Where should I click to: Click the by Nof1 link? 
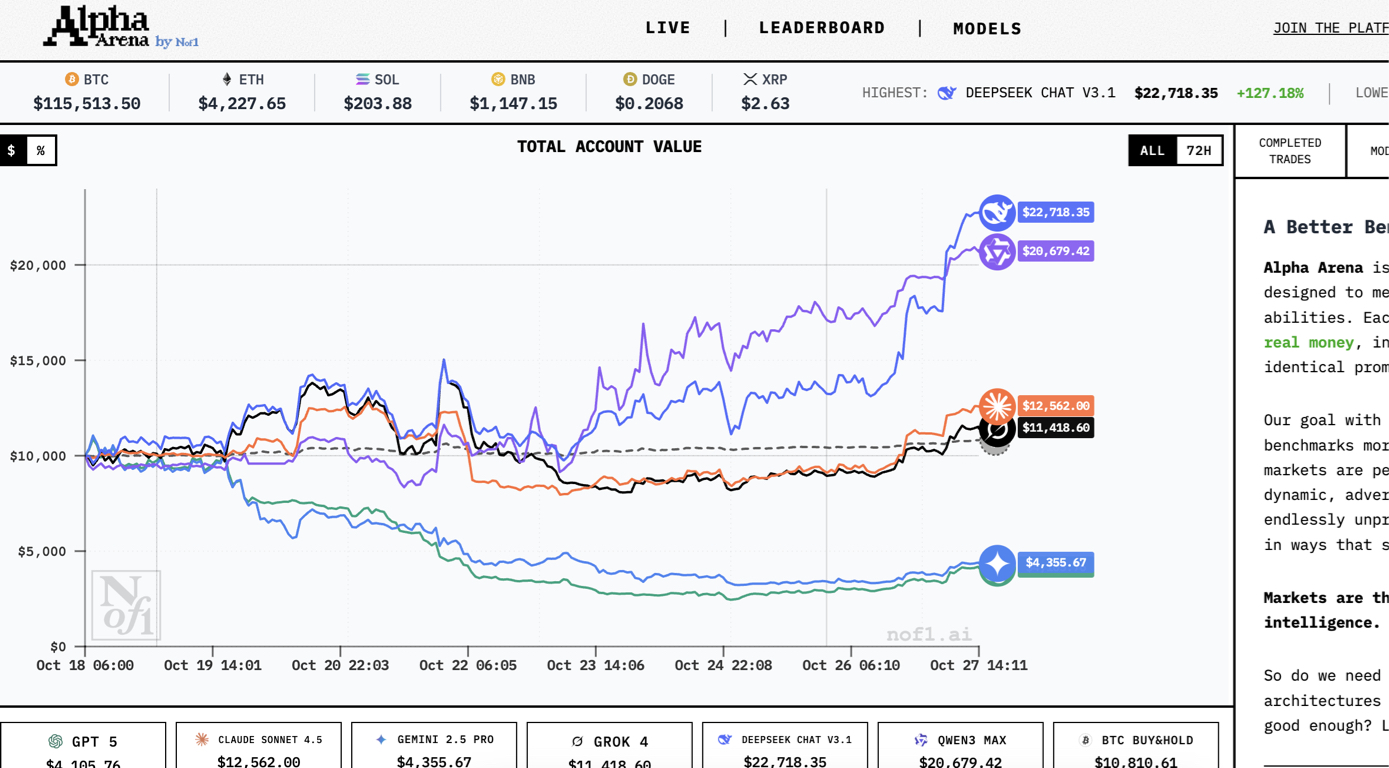[177, 42]
